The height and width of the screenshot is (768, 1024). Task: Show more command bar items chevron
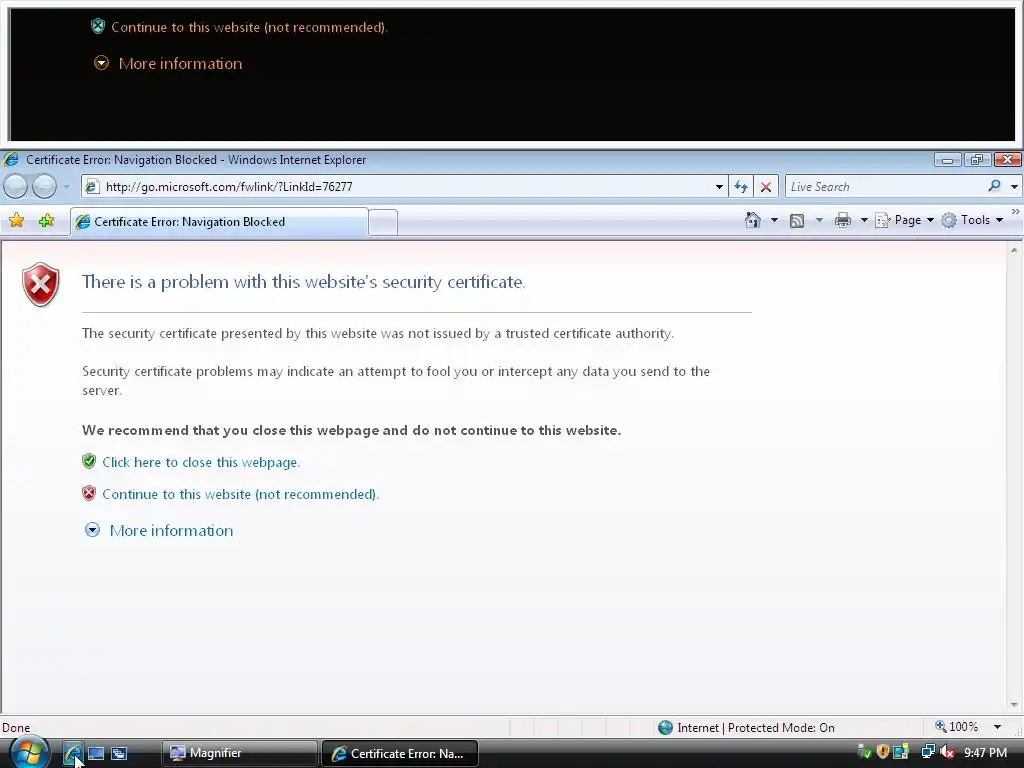[1016, 212]
